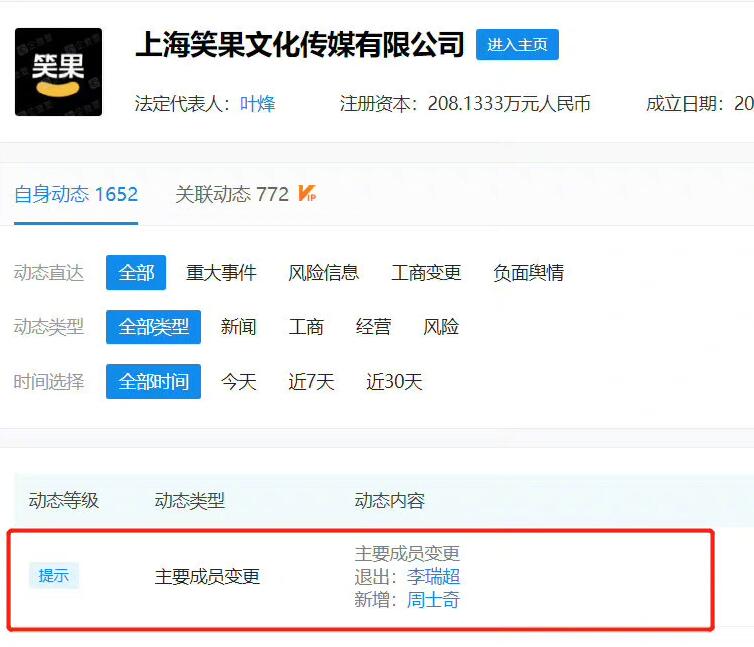Filter by 风险信息
The image size is (754, 647).
[x=324, y=273]
